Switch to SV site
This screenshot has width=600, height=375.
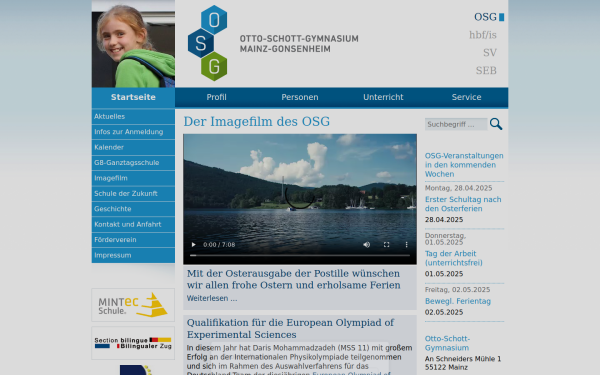[490, 52]
